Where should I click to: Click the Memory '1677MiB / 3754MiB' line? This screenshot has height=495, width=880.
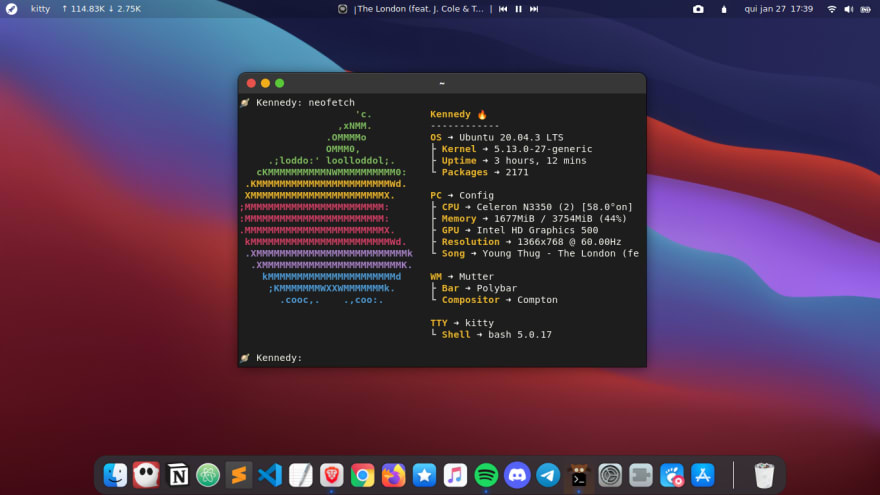[534, 219]
